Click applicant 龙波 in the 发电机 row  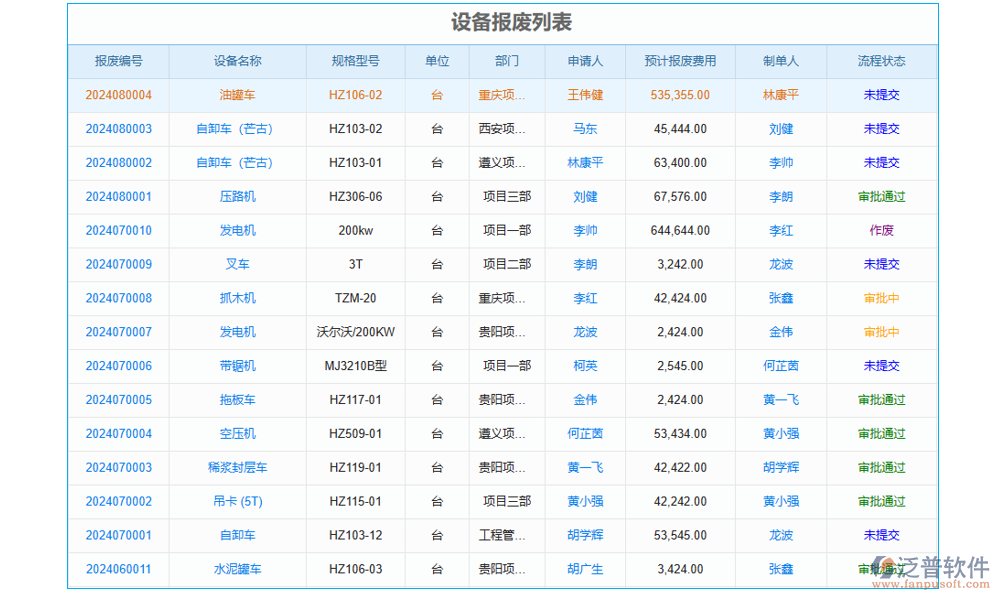(x=584, y=331)
